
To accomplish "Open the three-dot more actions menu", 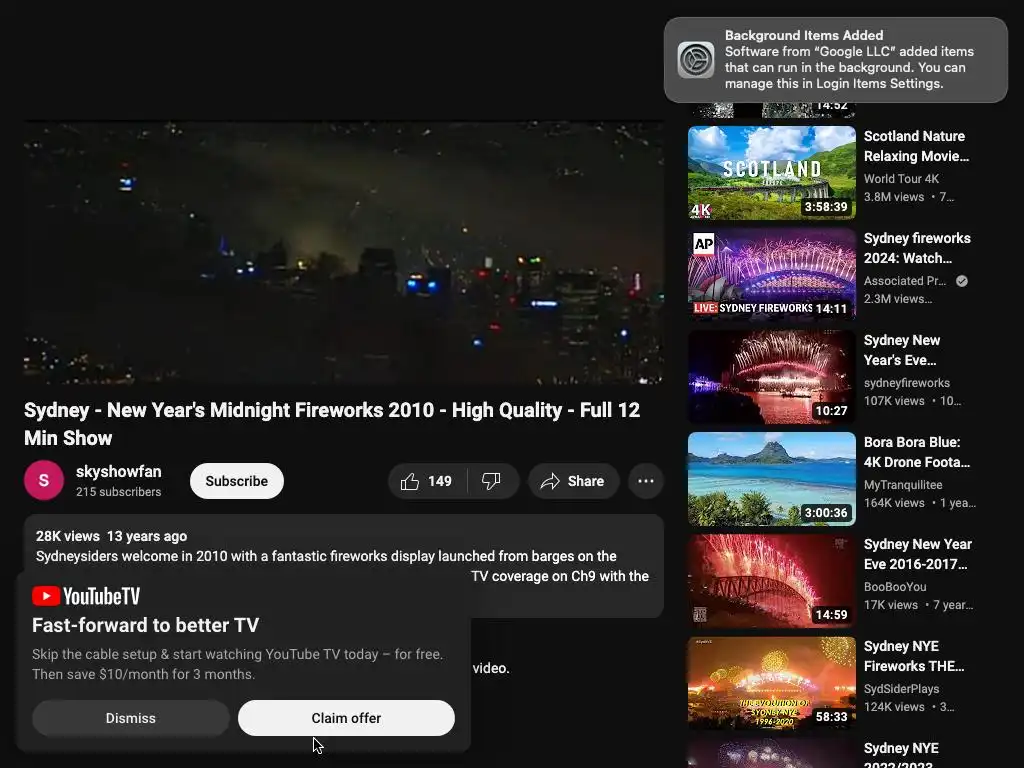I will point(646,481).
